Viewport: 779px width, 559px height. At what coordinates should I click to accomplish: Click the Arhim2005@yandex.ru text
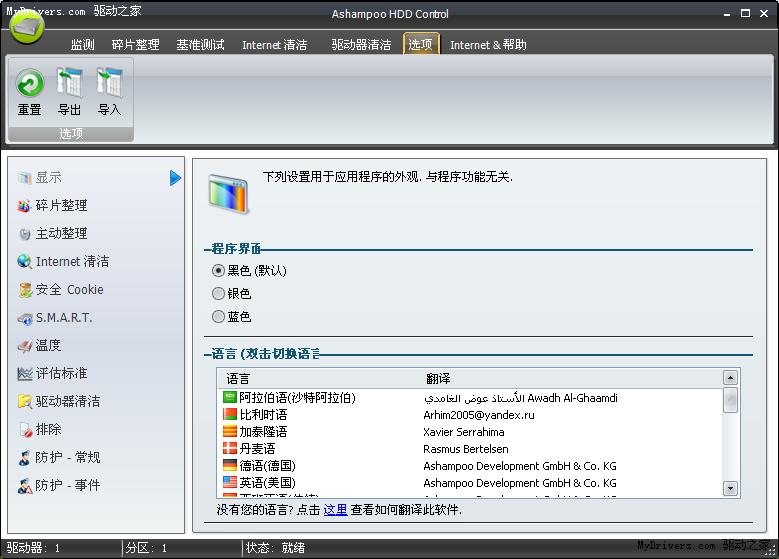pos(479,415)
